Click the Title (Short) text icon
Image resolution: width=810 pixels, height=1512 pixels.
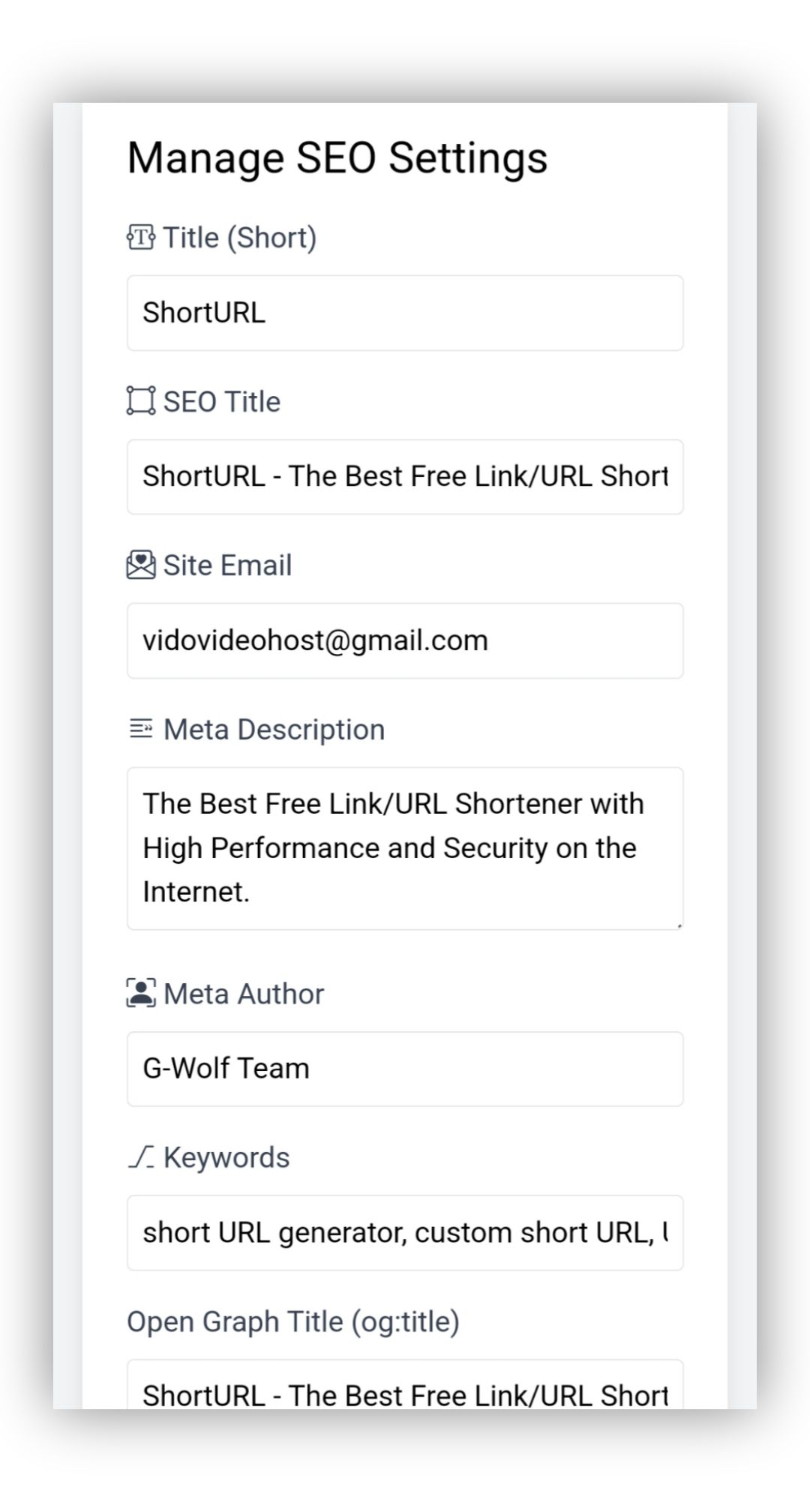pos(141,238)
